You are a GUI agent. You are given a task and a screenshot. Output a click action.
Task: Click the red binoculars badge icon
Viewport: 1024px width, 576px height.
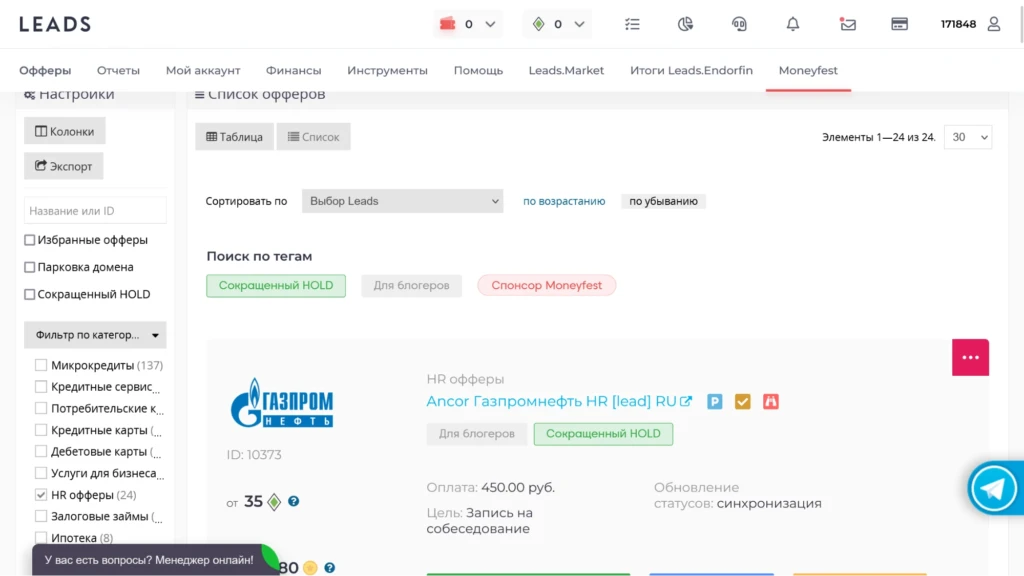coord(771,402)
